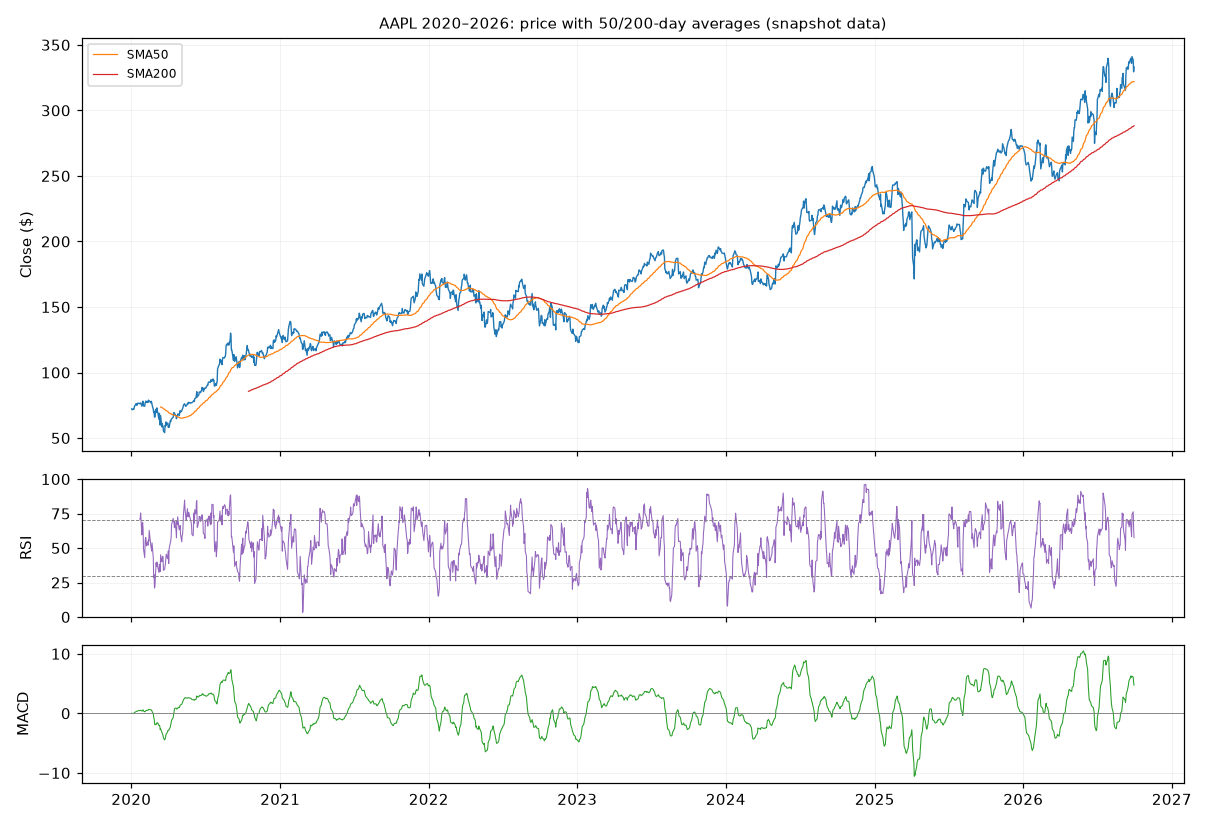Click the 2026 x-axis year label
Screen dimensions: 1210x825
(x=1023, y=800)
